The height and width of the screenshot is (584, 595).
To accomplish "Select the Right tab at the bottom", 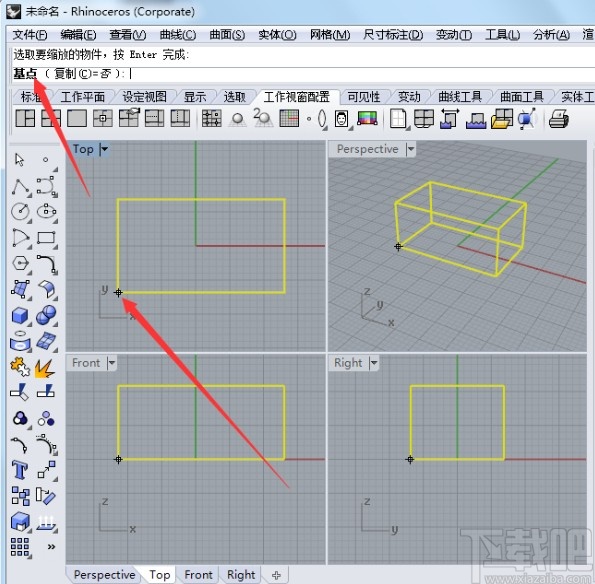I will click(241, 575).
